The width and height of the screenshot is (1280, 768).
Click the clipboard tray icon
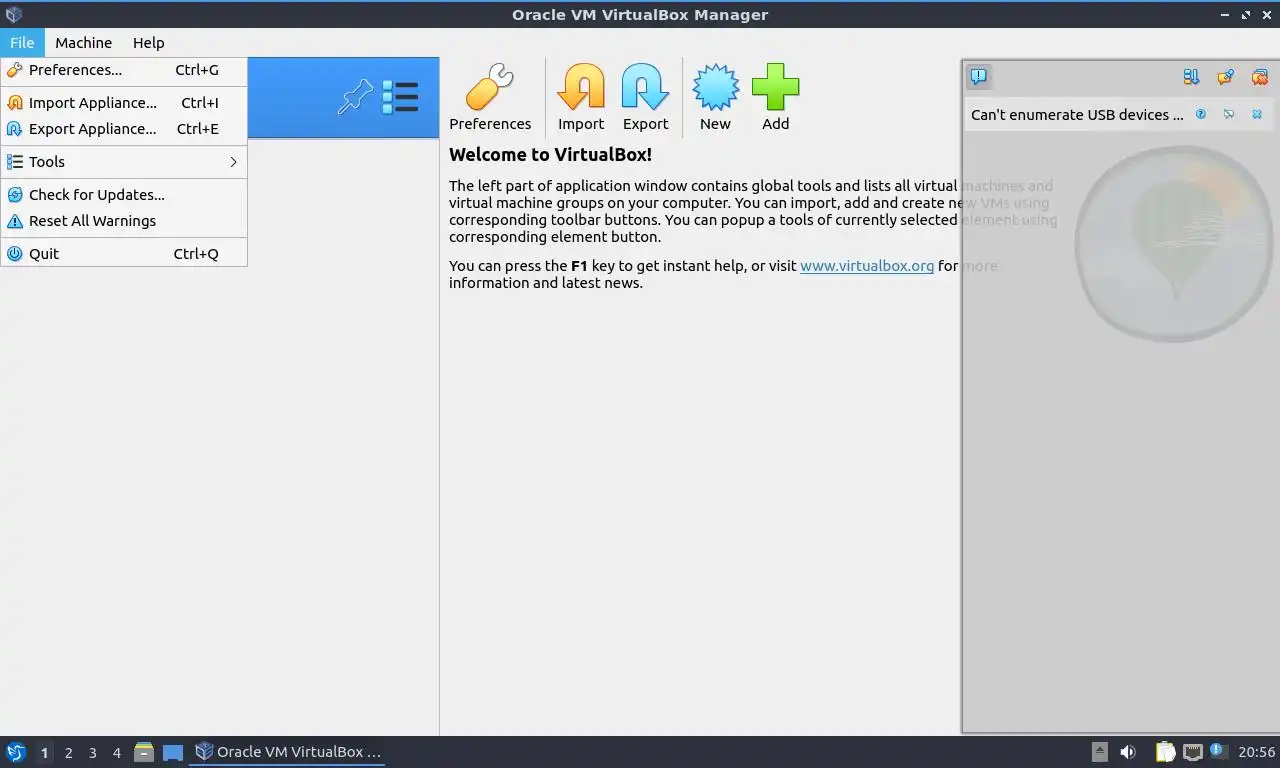1165,752
